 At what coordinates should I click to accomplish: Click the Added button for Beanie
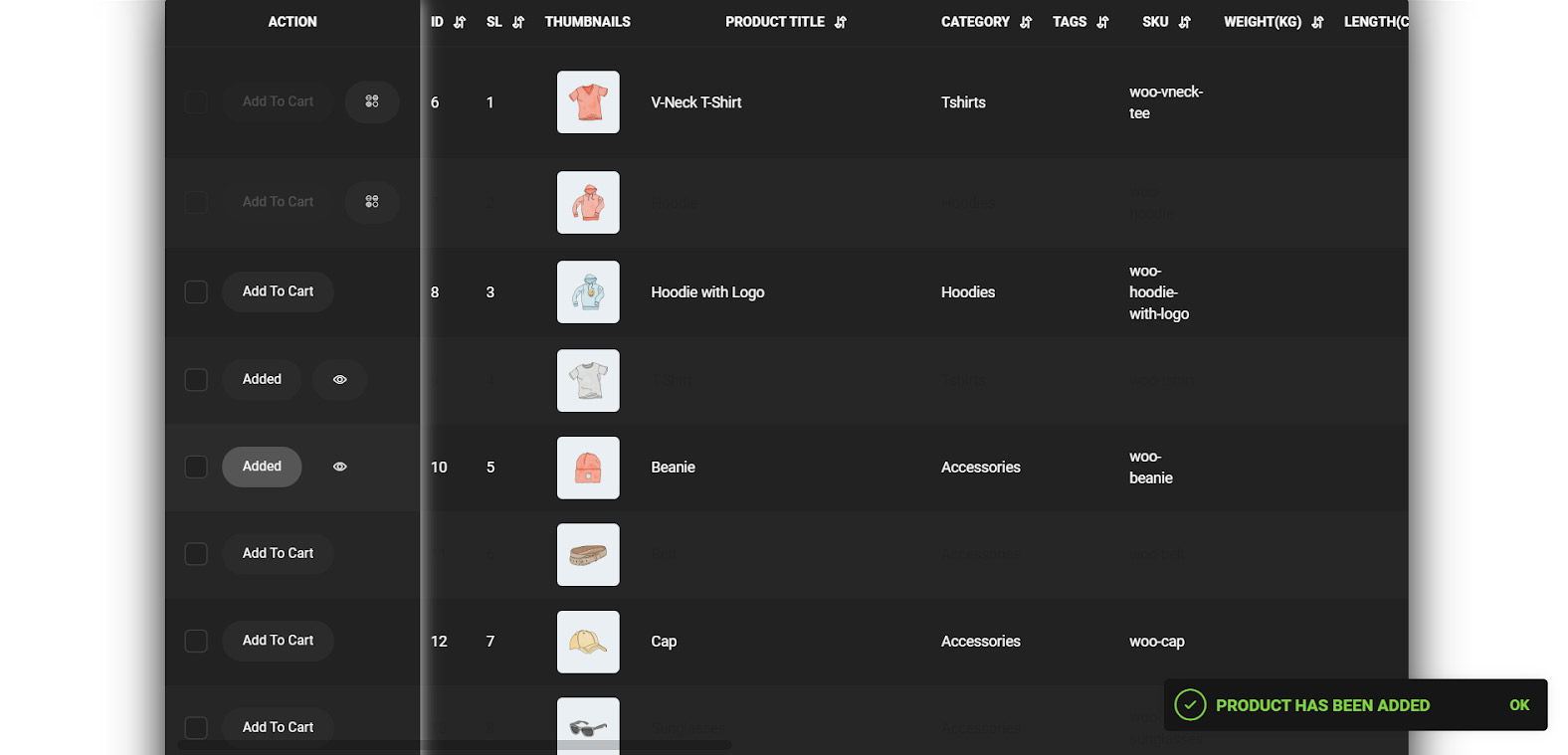point(262,467)
